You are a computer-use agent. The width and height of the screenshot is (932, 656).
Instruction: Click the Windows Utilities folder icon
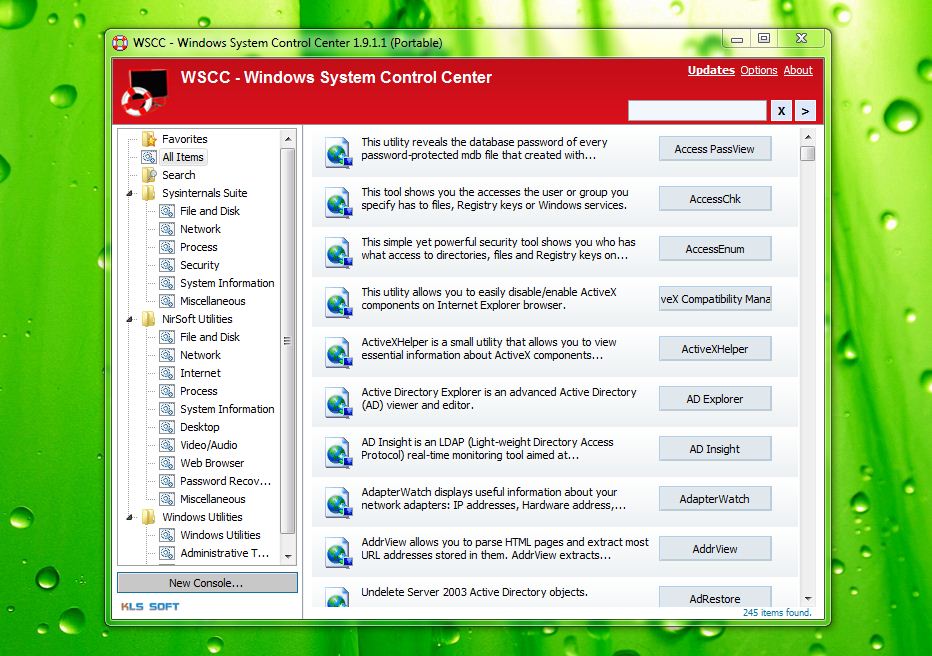149,516
